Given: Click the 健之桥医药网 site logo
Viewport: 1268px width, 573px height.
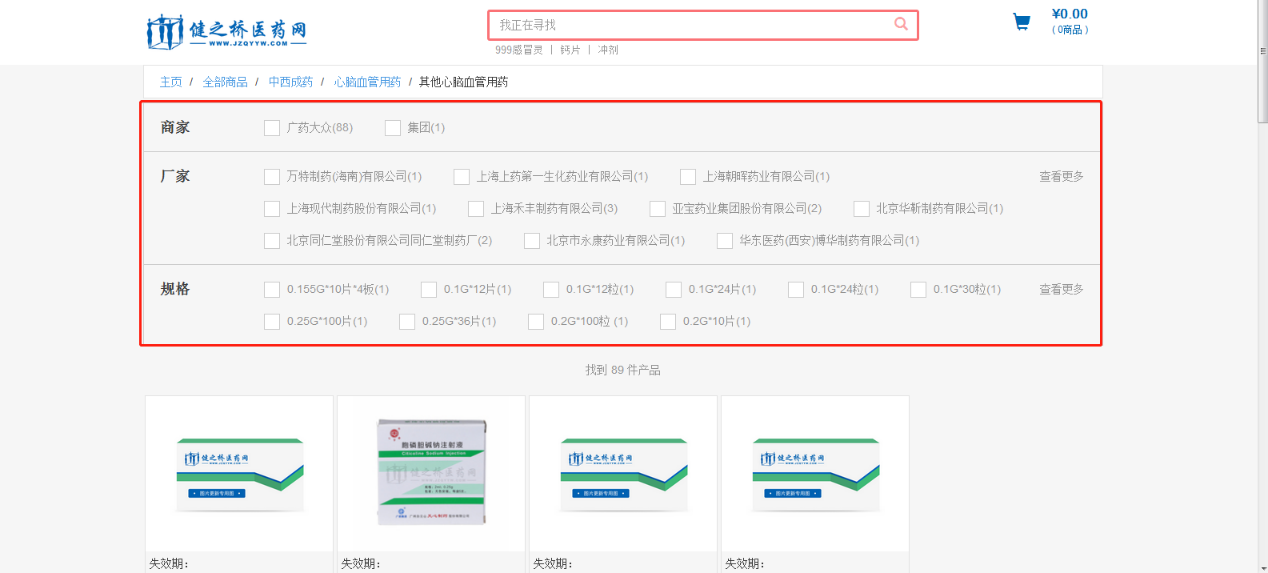Looking at the screenshot, I should (x=227, y=31).
